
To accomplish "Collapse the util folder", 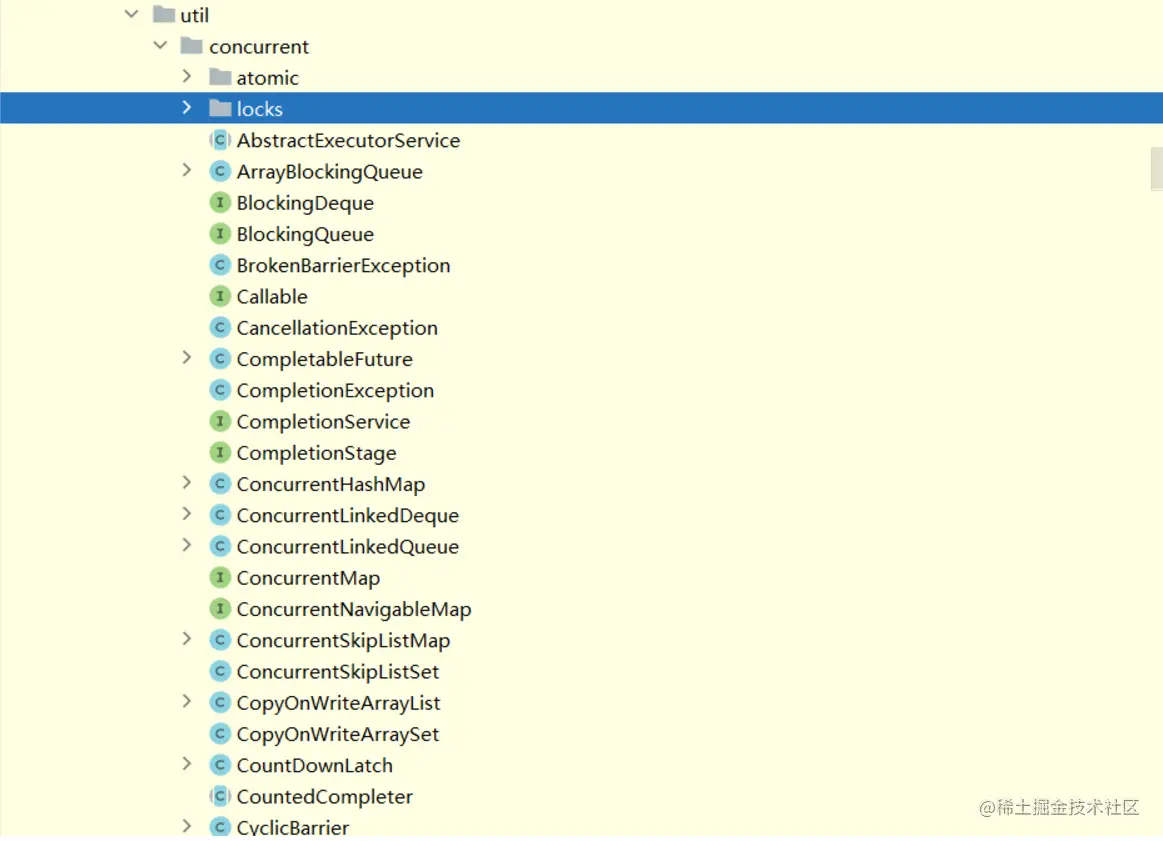I will 131,14.
